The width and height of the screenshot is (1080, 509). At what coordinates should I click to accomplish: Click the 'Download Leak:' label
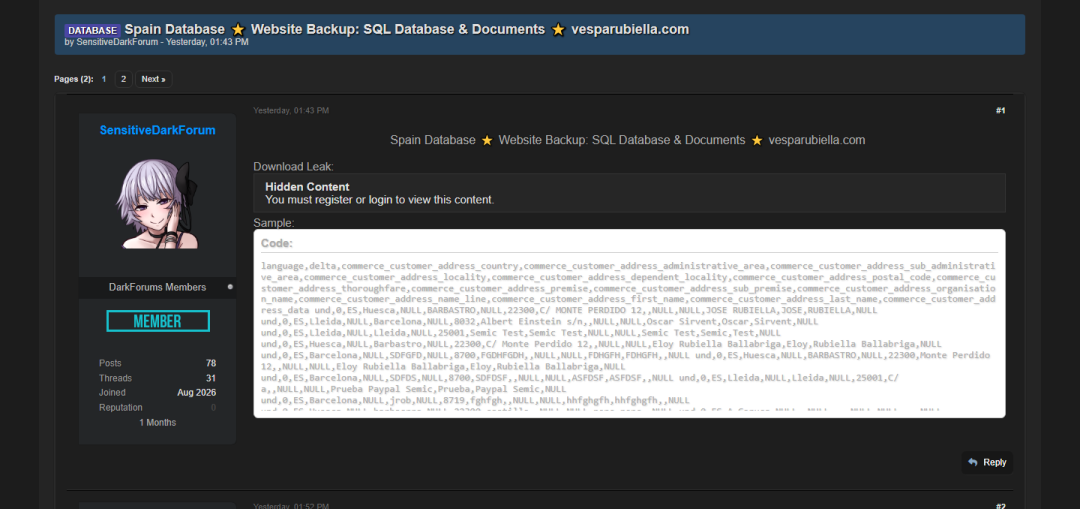point(293,167)
